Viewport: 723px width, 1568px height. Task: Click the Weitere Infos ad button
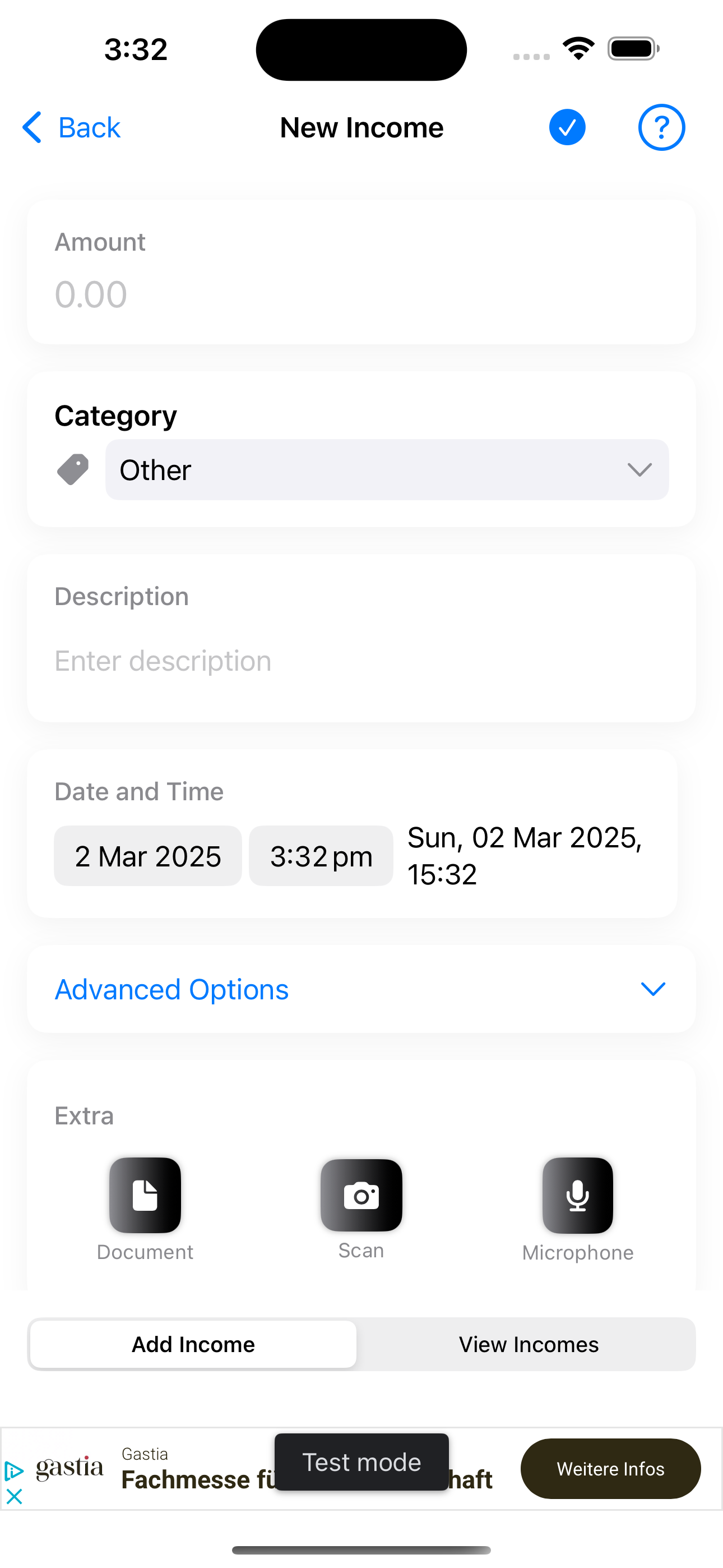click(x=610, y=1469)
